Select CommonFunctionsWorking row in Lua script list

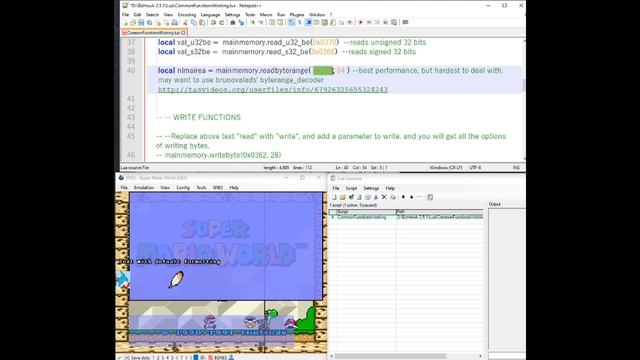(x=406, y=217)
